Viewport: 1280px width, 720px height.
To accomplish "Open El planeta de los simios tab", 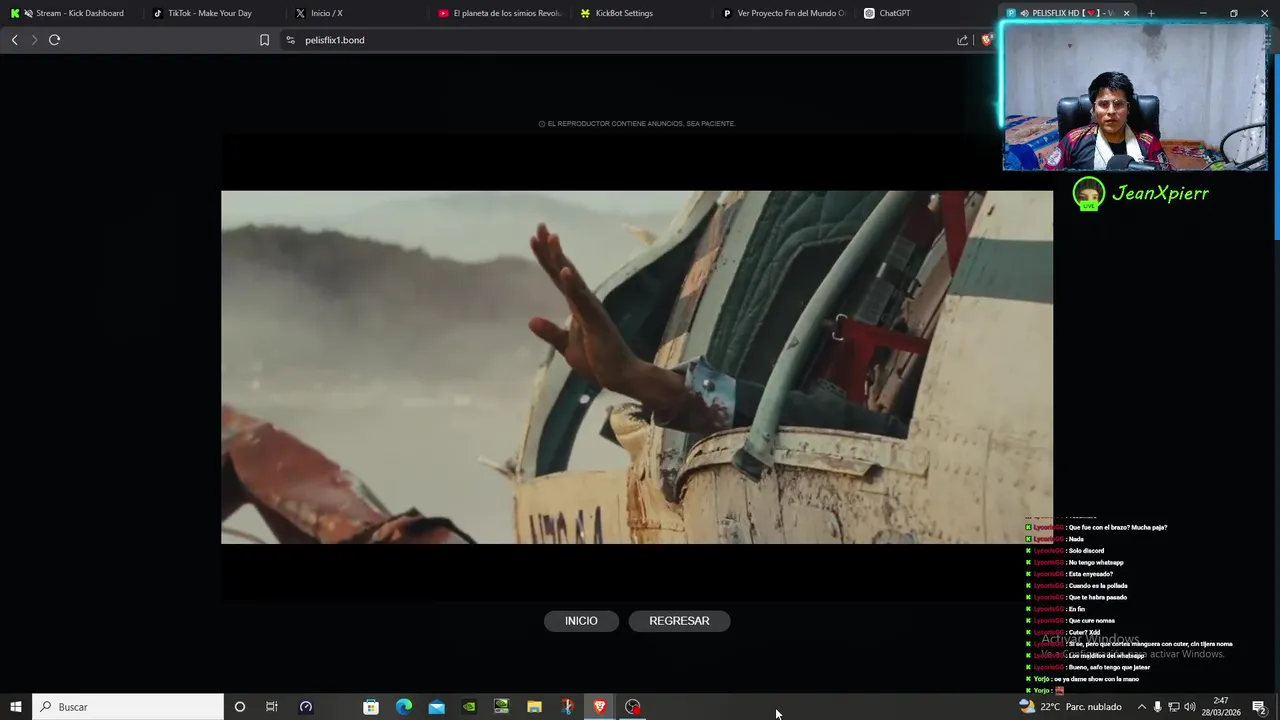I will (500, 13).
